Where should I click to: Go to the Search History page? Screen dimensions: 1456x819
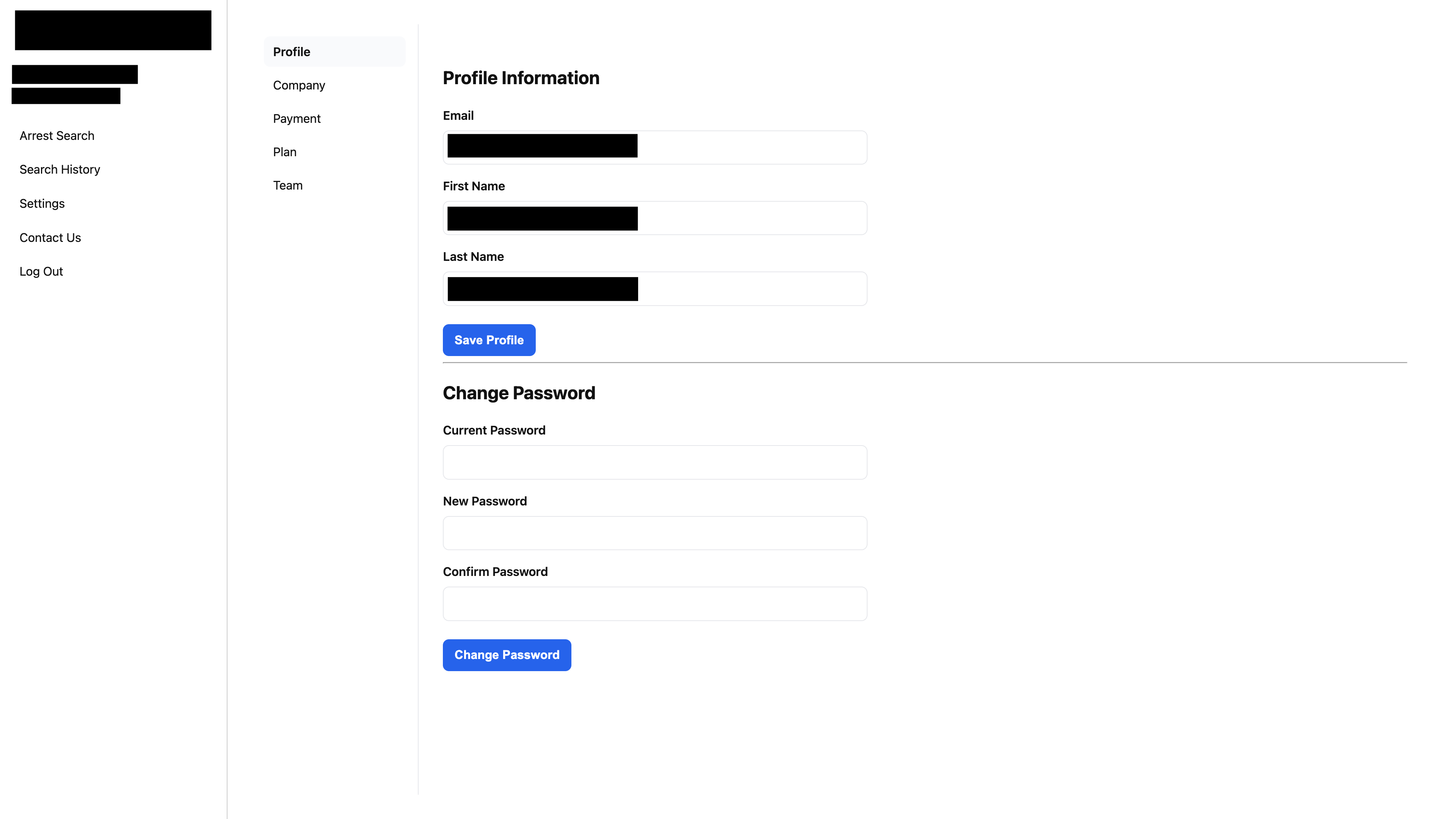coord(60,169)
